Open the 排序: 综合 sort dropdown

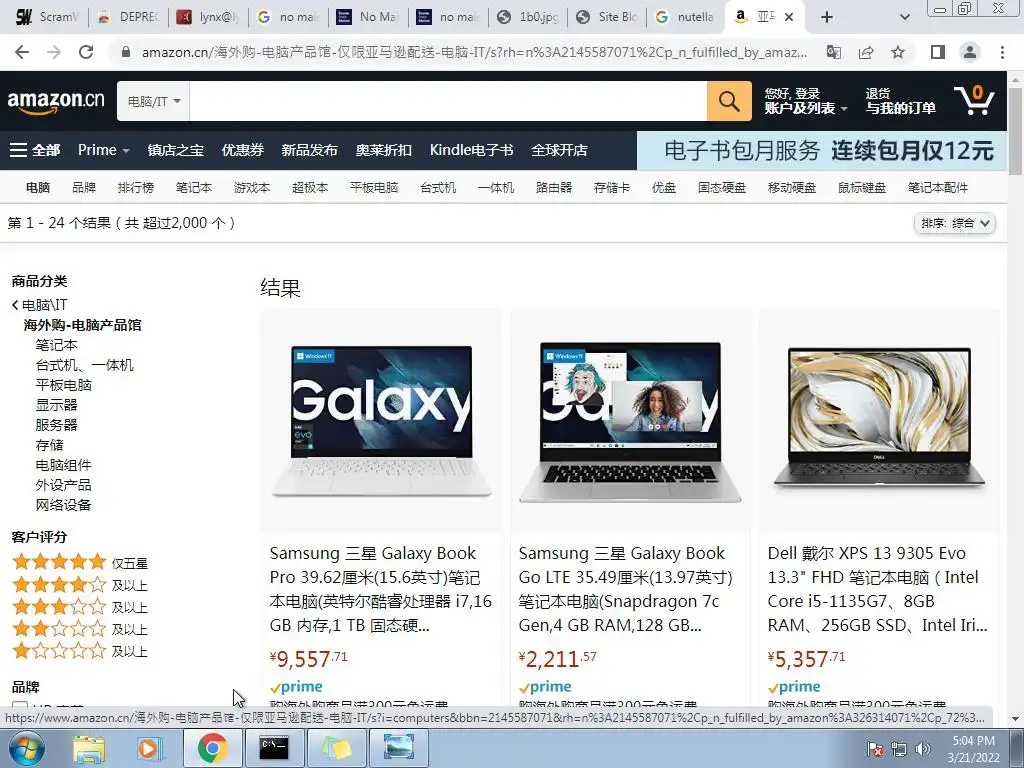point(954,223)
